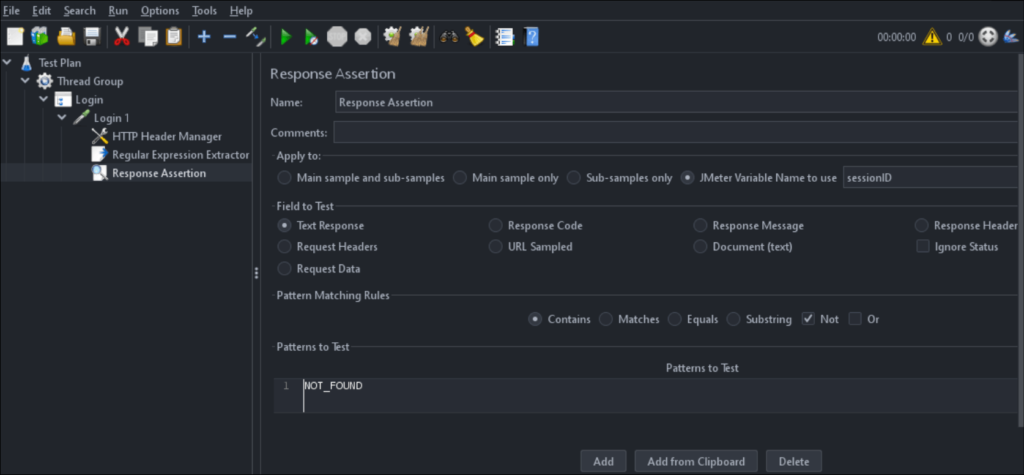Click the Save disk icon
Screen dimensions: 1024x475
[x=92, y=37]
